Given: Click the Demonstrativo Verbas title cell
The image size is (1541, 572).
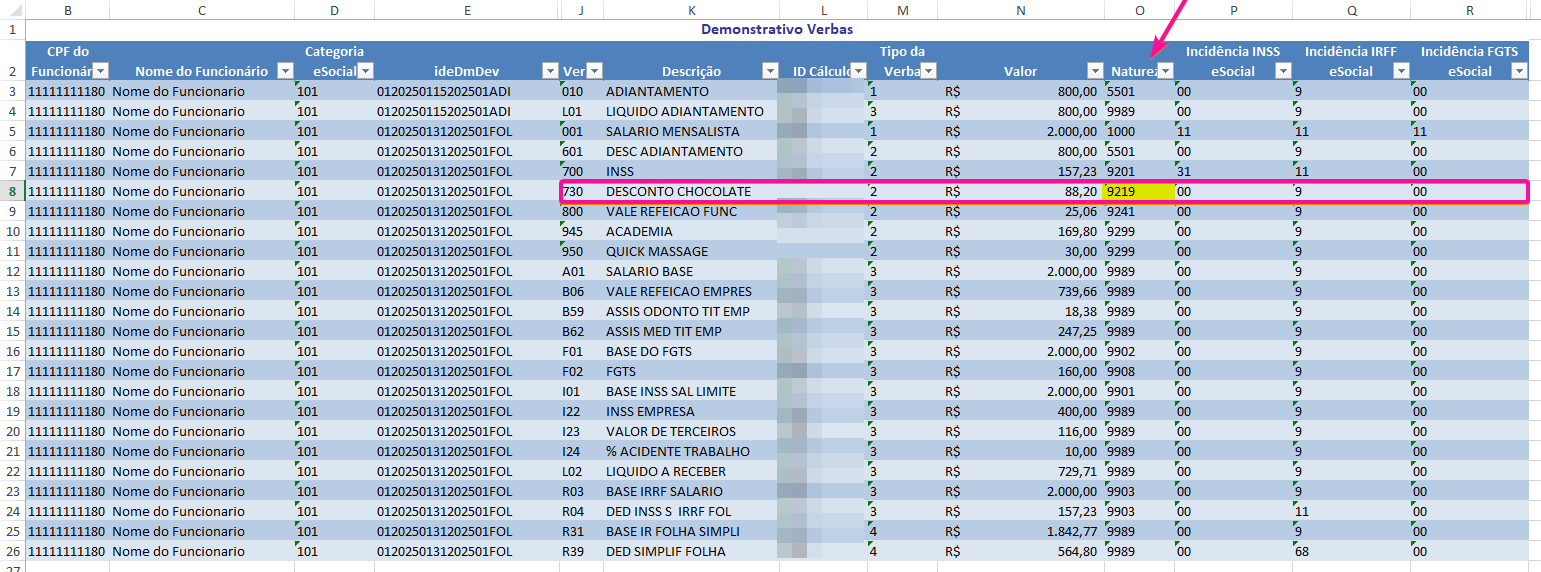Looking at the screenshot, I should click(x=777, y=29).
